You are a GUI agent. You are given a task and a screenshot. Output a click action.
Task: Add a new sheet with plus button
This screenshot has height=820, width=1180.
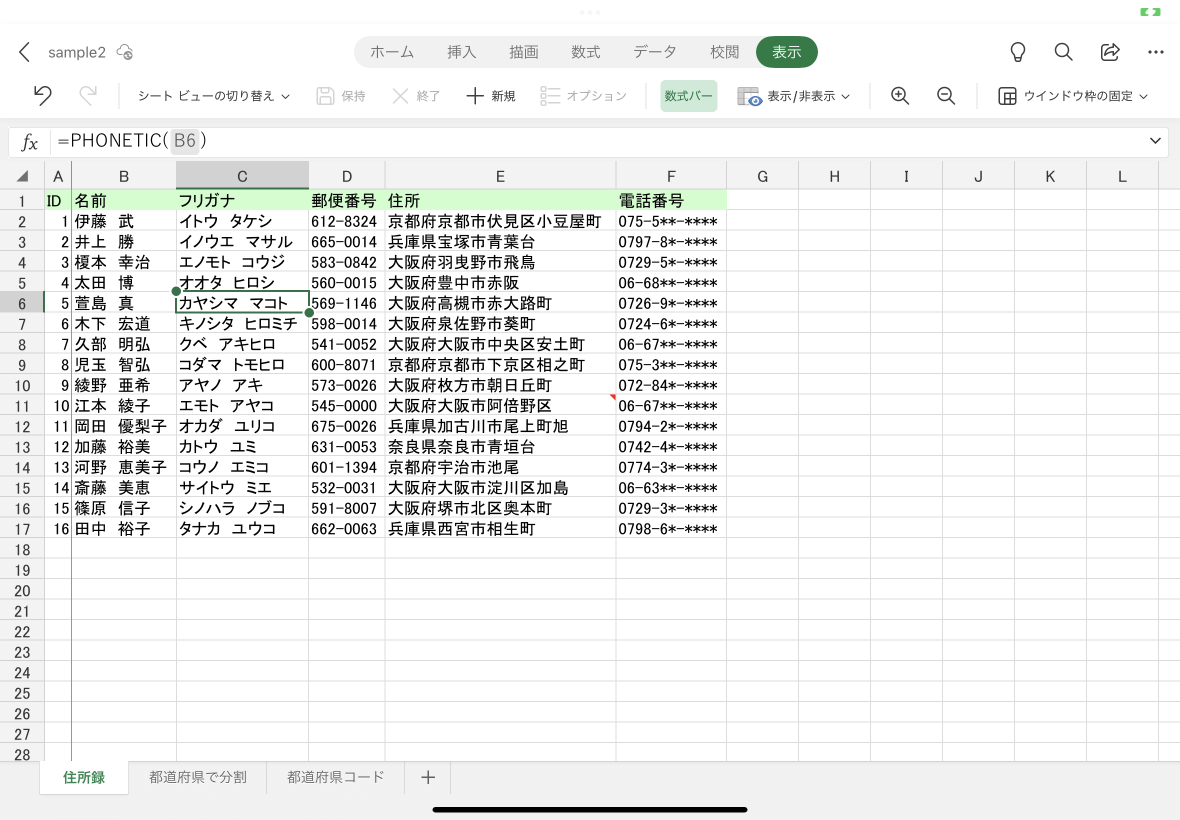pyautogui.click(x=427, y=777)
